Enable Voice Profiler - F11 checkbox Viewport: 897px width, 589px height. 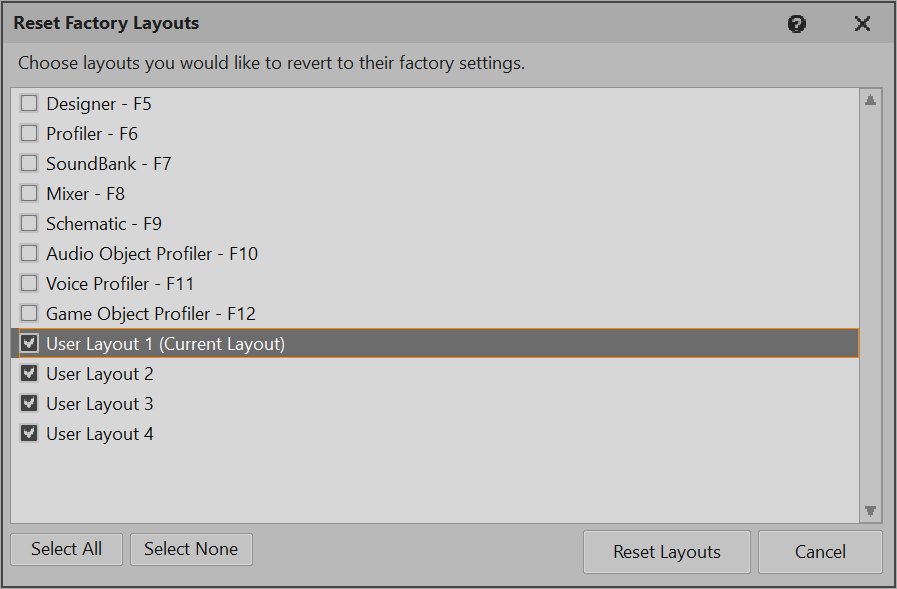click(x=29, y=283)
